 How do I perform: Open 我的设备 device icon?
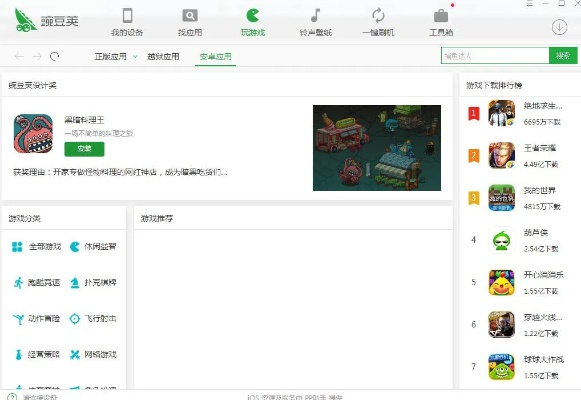tap(127, 16)
